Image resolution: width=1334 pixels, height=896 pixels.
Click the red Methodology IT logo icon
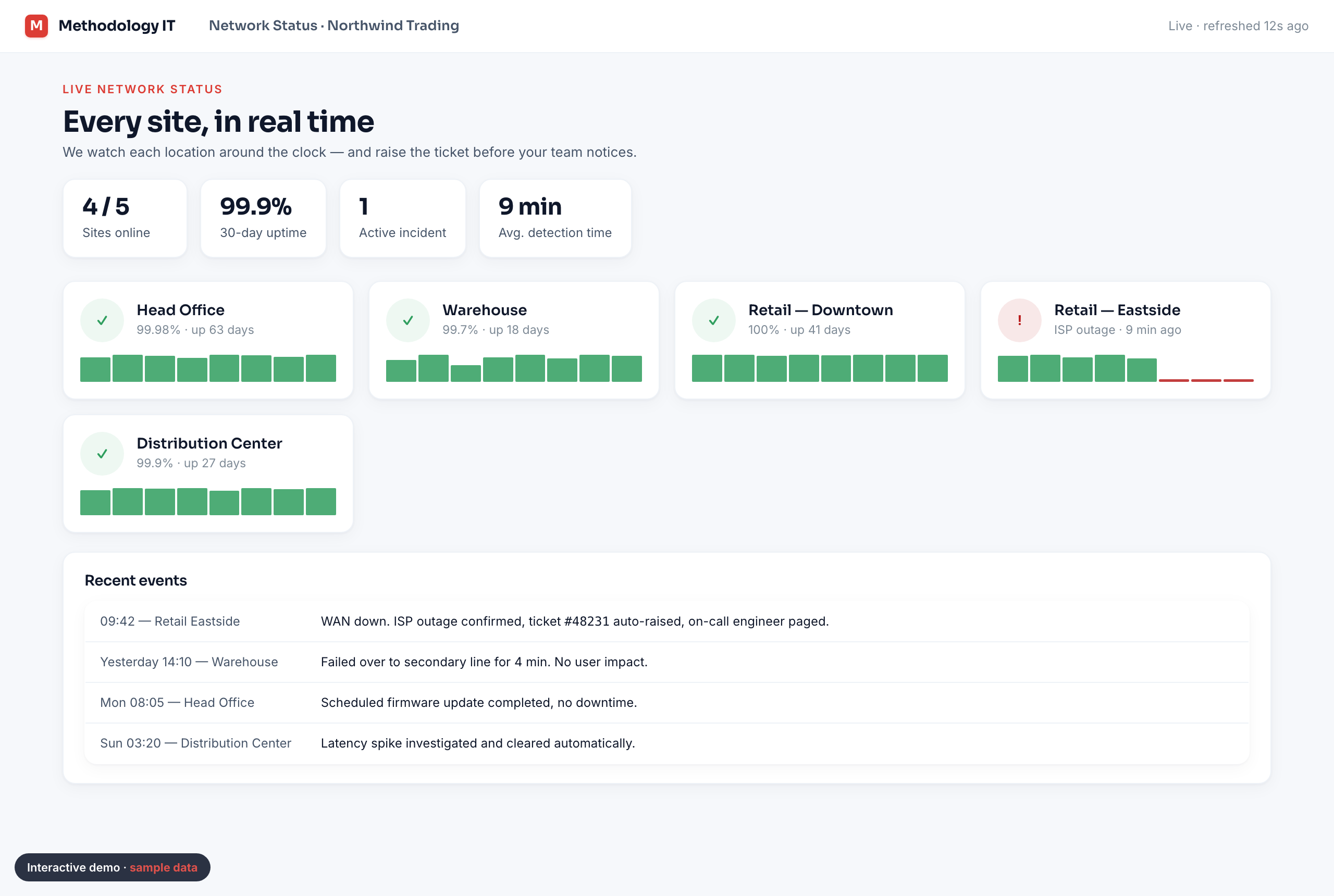coord(36,26)
